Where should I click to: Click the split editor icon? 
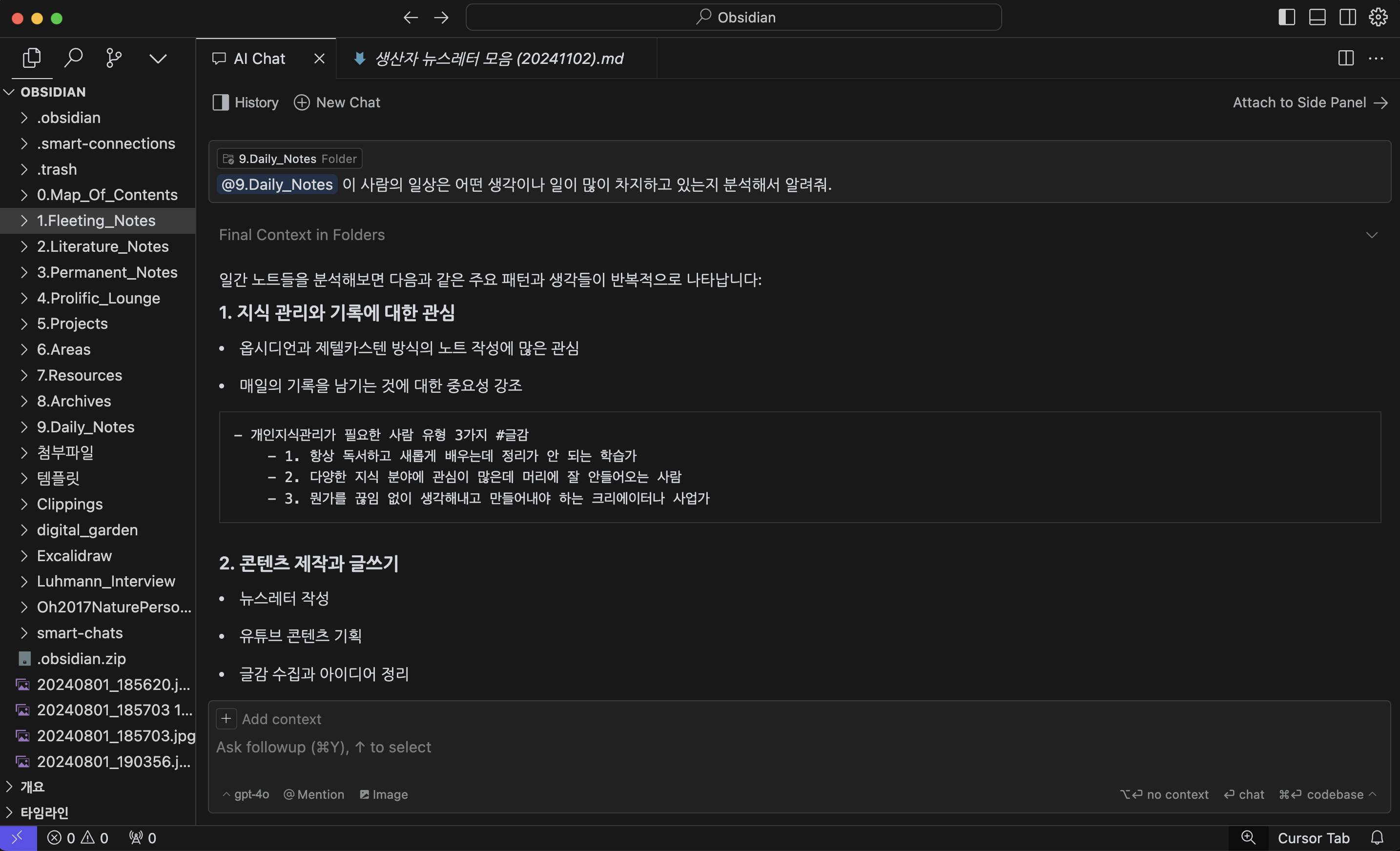click(1345, 58)
